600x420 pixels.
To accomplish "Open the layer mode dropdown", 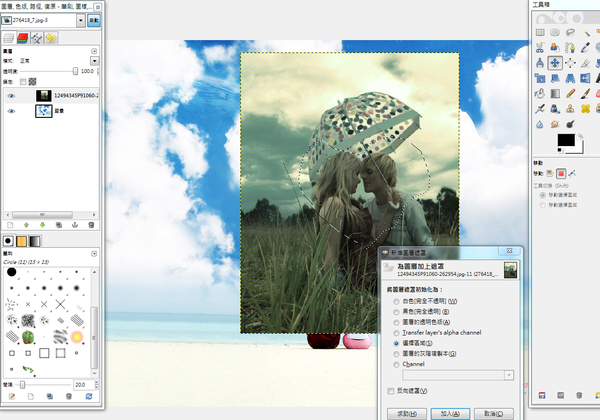I will coord(94,61).
